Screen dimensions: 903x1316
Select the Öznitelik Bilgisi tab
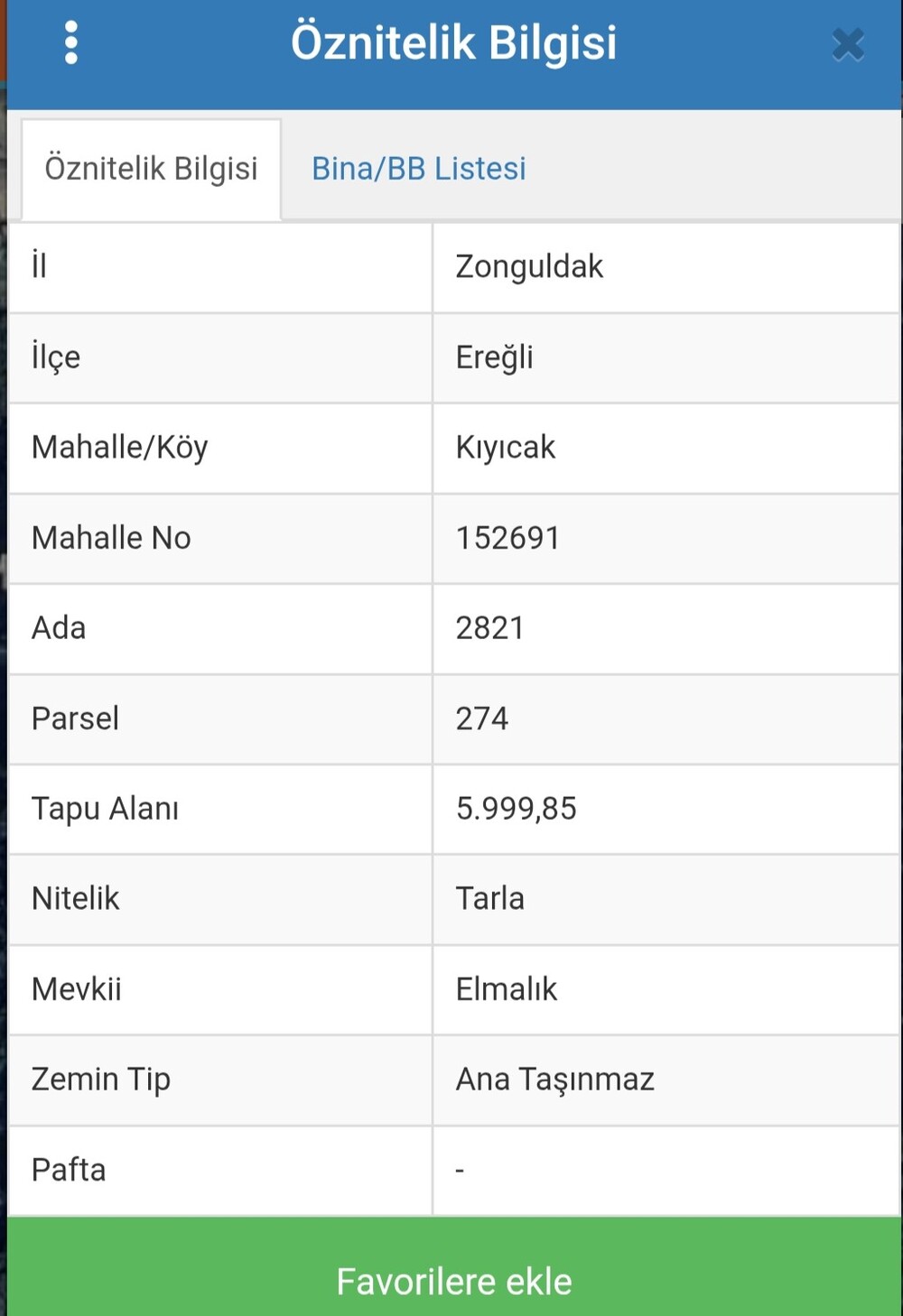pyautogui.click(x=151, y=169)
